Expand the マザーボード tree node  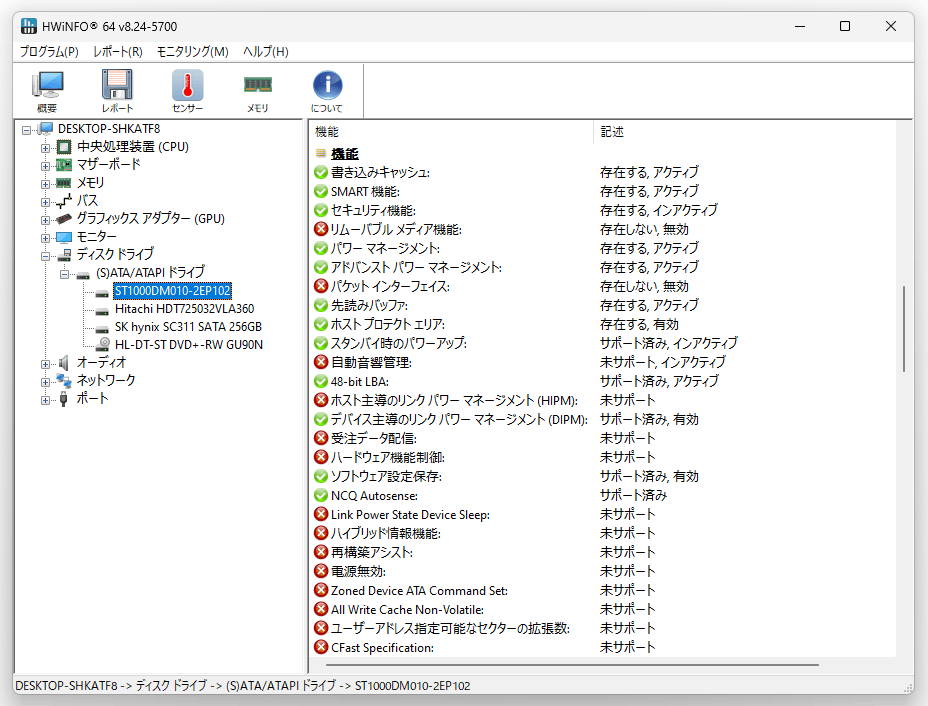pos(46,166)
